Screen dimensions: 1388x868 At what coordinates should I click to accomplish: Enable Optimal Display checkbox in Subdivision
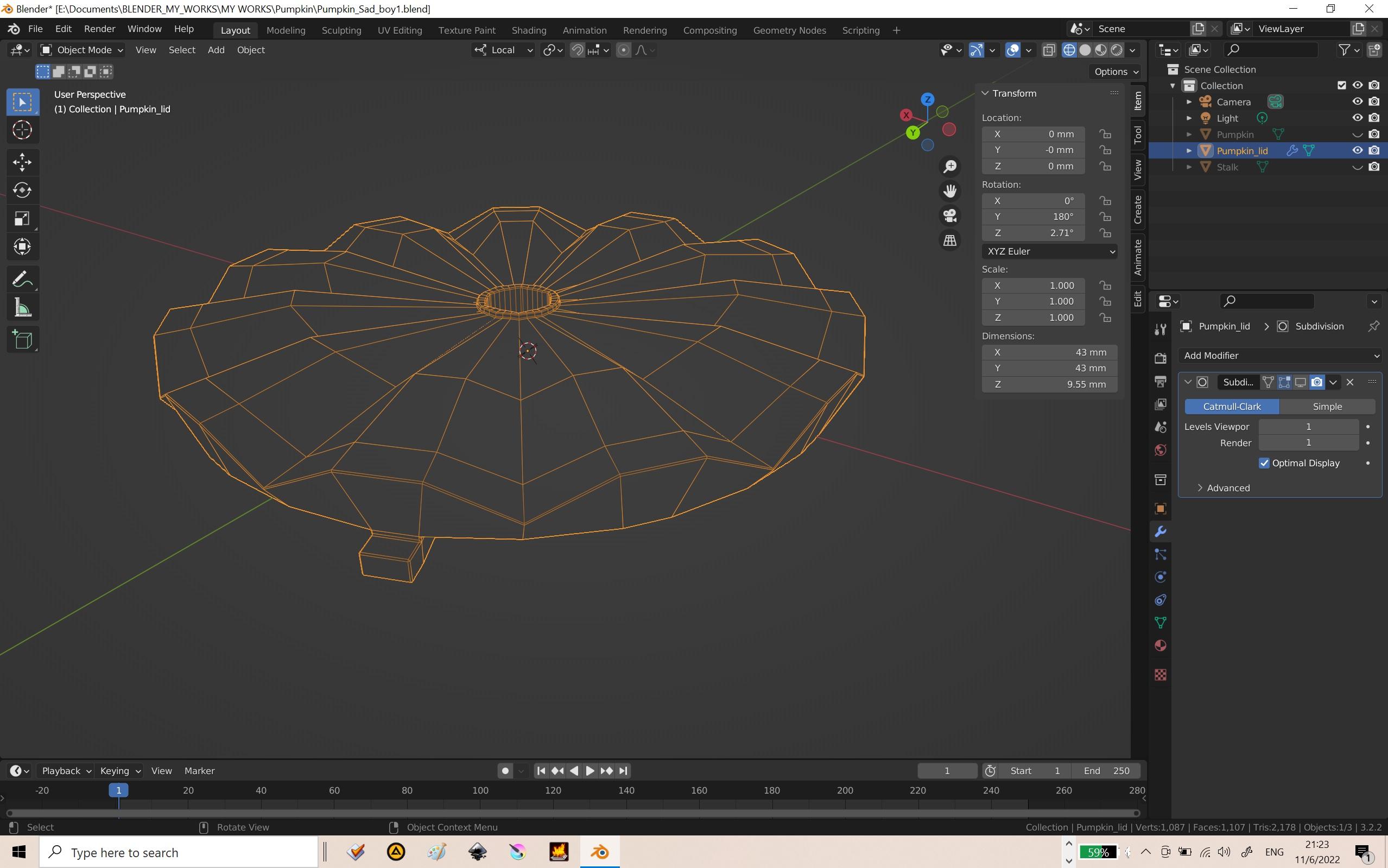tap(1264, 462)
